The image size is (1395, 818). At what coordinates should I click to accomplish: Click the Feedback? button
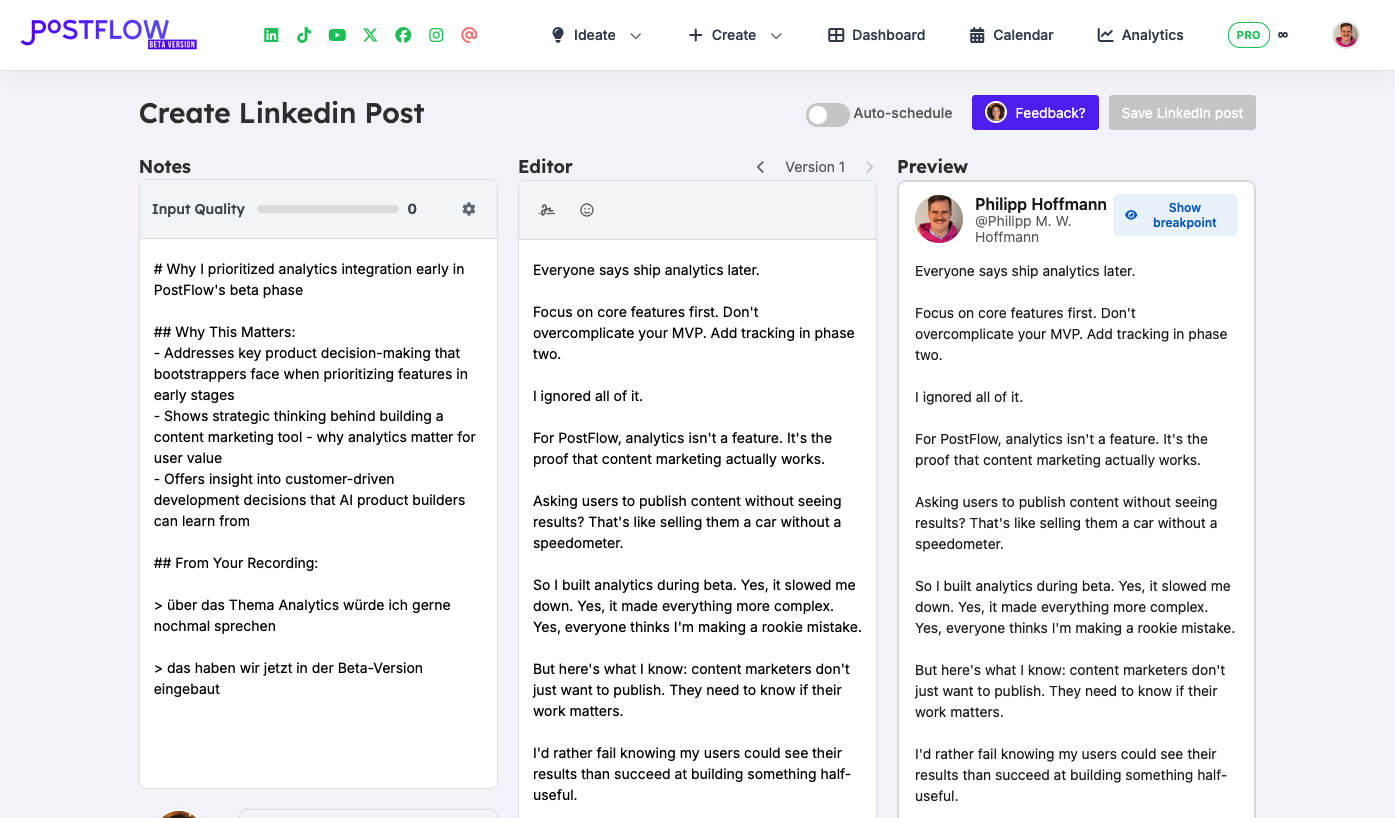pos(1035,112)
